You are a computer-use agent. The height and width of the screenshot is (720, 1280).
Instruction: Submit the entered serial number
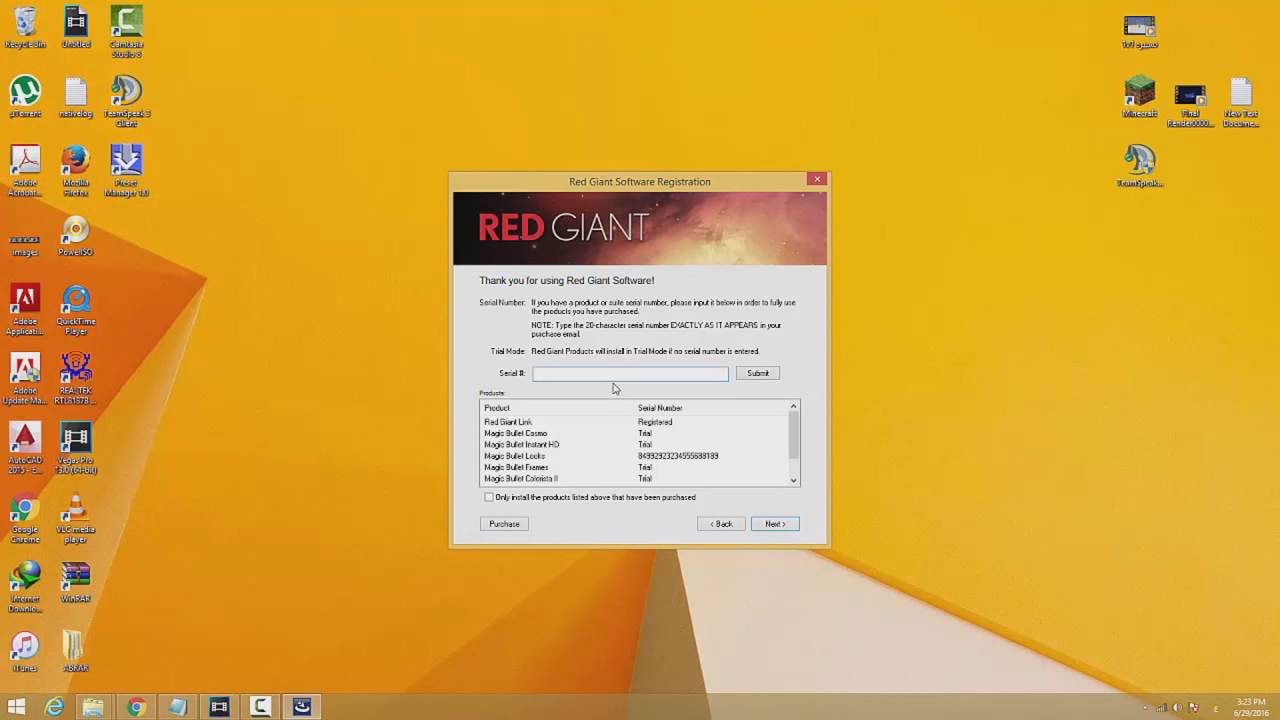click(x=758, y=373)
